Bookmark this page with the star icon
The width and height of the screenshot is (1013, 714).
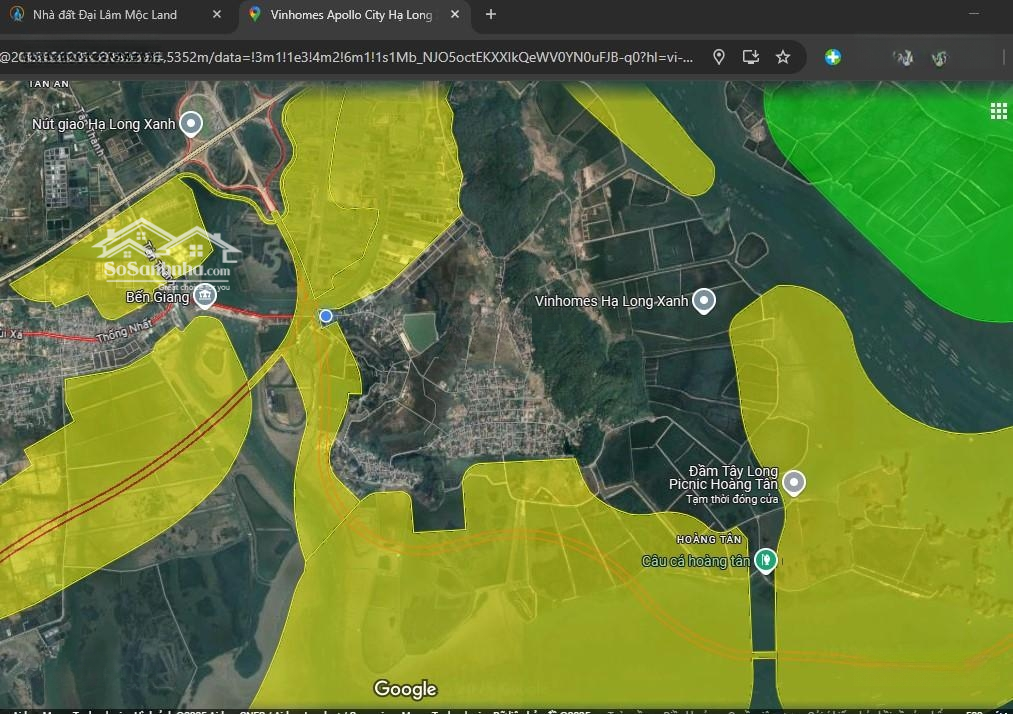click(x=783, y=58)
